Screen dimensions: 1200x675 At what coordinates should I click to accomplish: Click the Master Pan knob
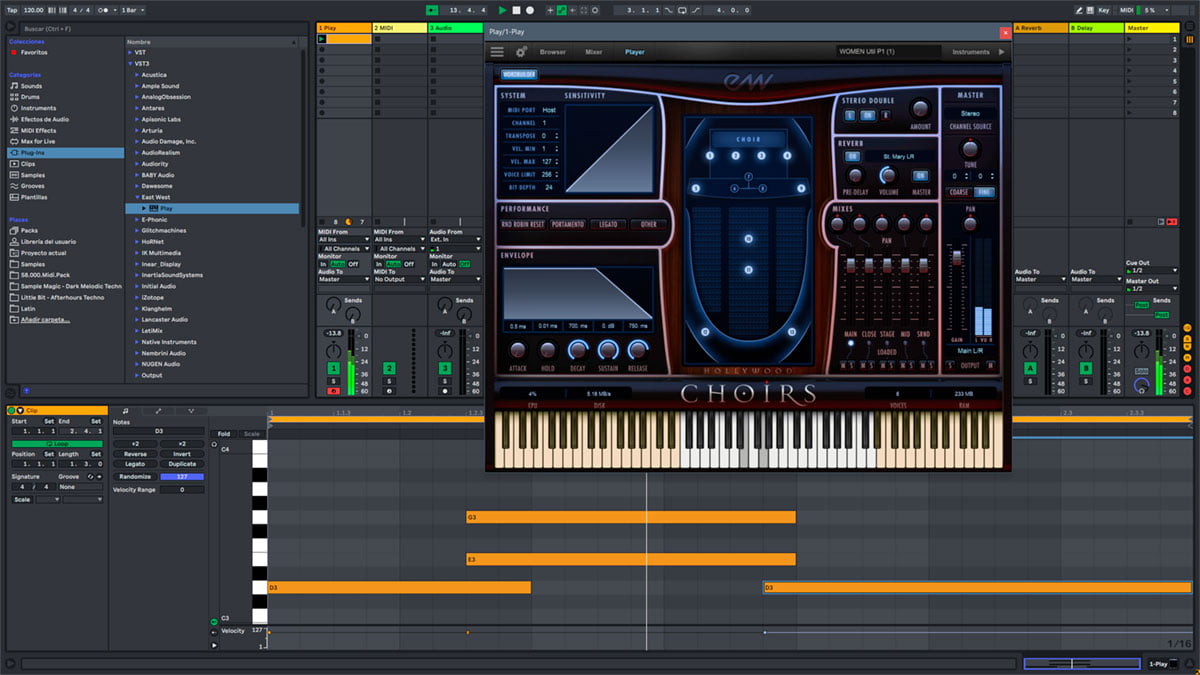(970, 224)
